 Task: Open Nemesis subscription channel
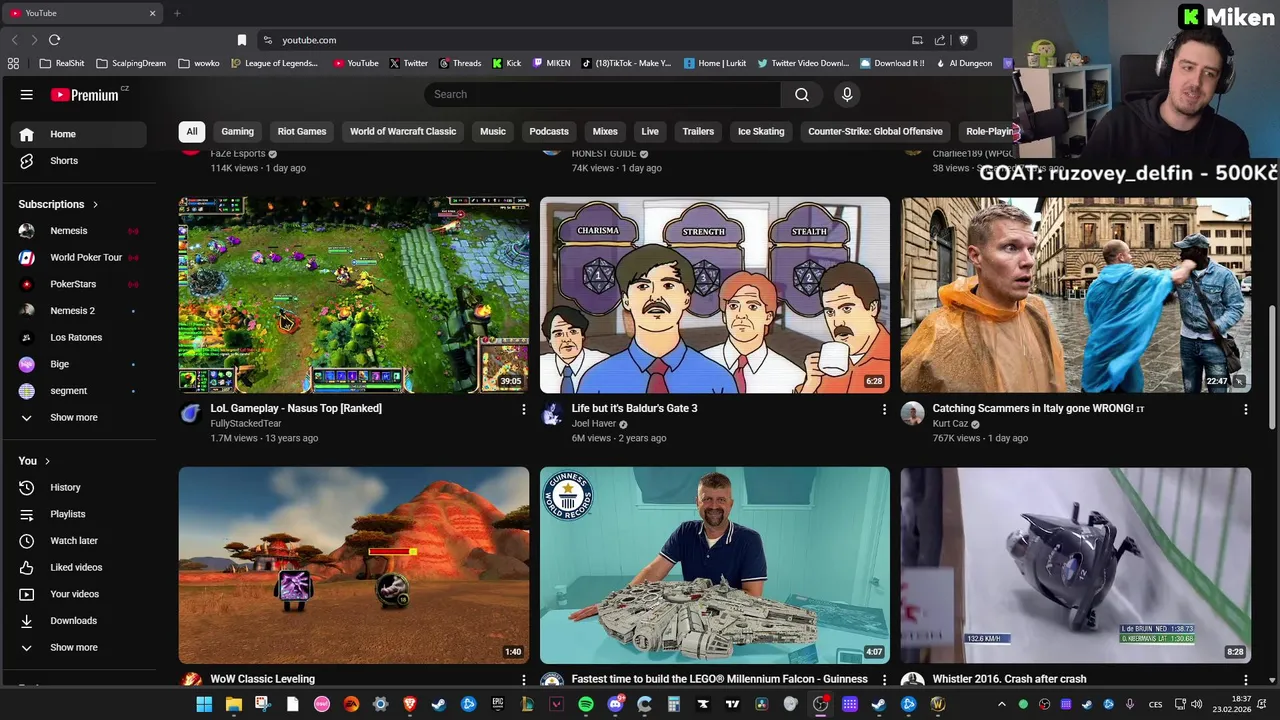point(78,231)
